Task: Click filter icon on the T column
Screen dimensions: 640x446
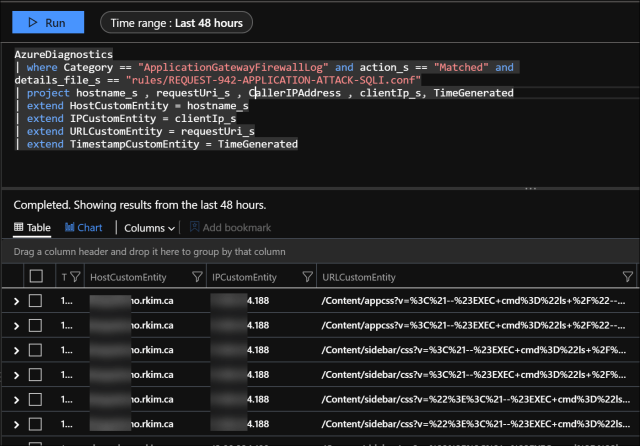Action: pos(76,277)
